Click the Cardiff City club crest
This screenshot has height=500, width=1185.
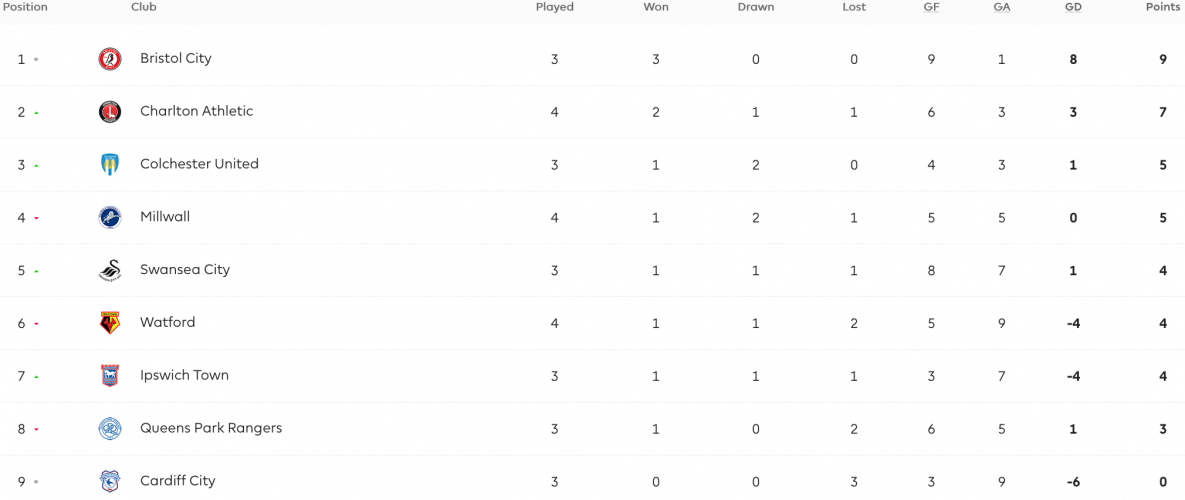[110, 481]
